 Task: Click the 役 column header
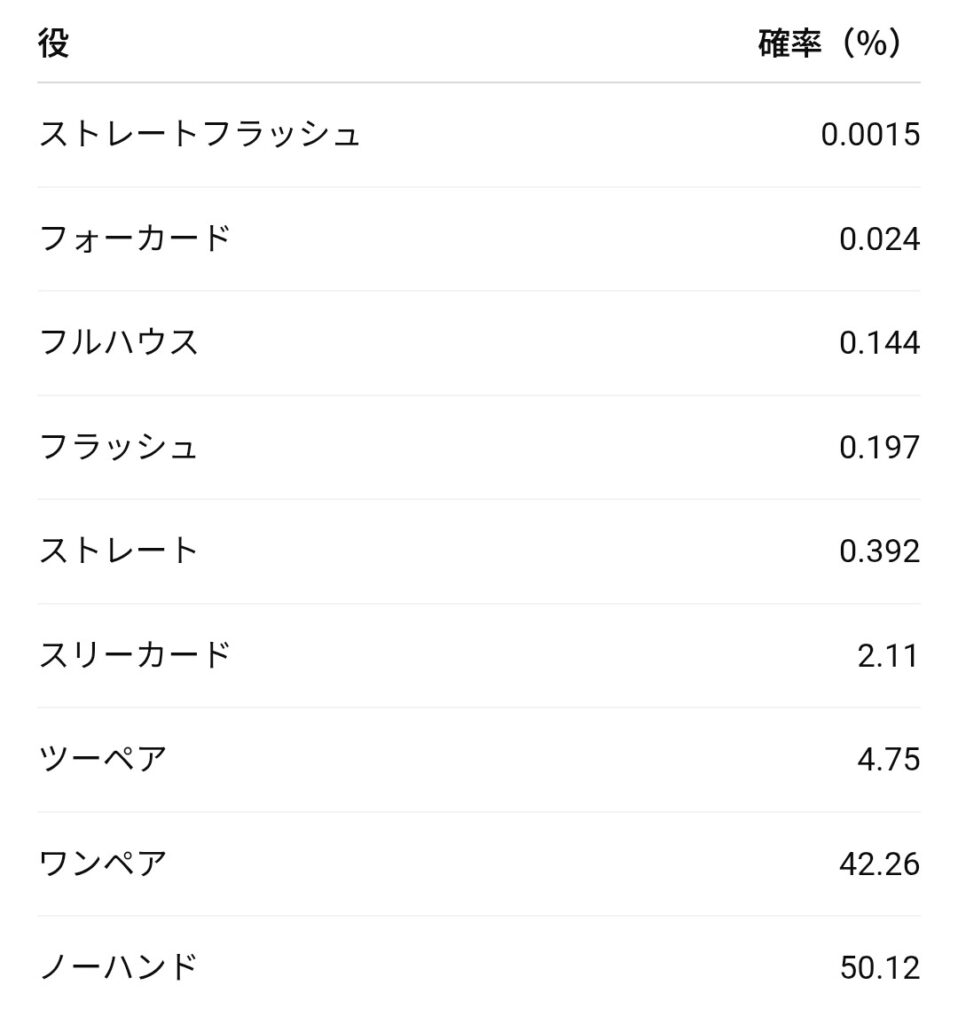[x=54, y=45]
